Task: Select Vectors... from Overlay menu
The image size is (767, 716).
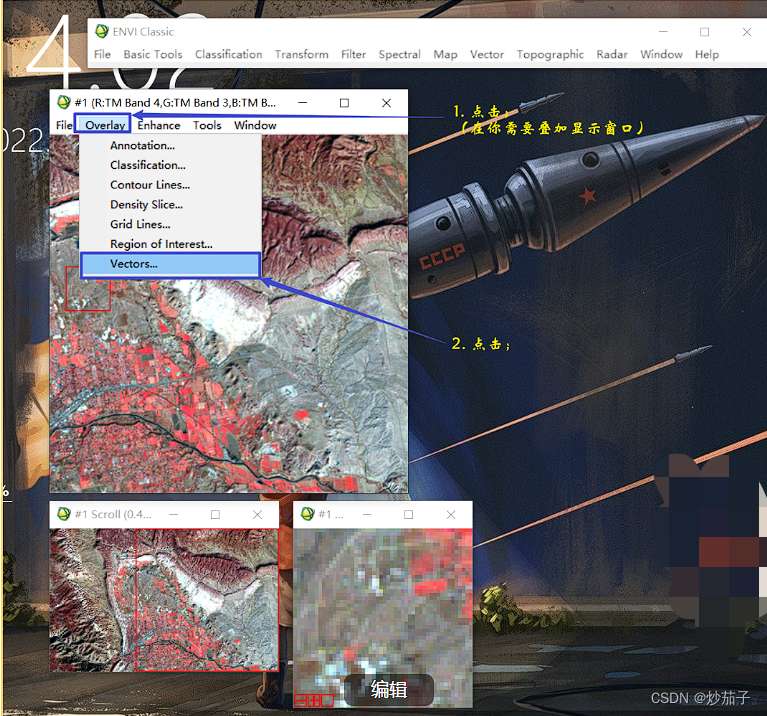Action: [x=170, y=265]
